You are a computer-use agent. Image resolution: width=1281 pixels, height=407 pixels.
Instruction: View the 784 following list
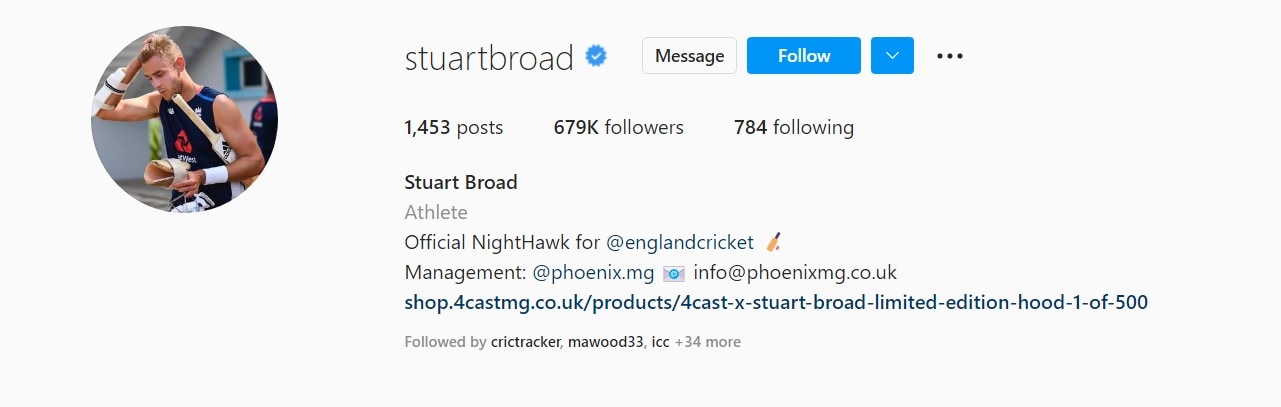(x=794, y=127)
